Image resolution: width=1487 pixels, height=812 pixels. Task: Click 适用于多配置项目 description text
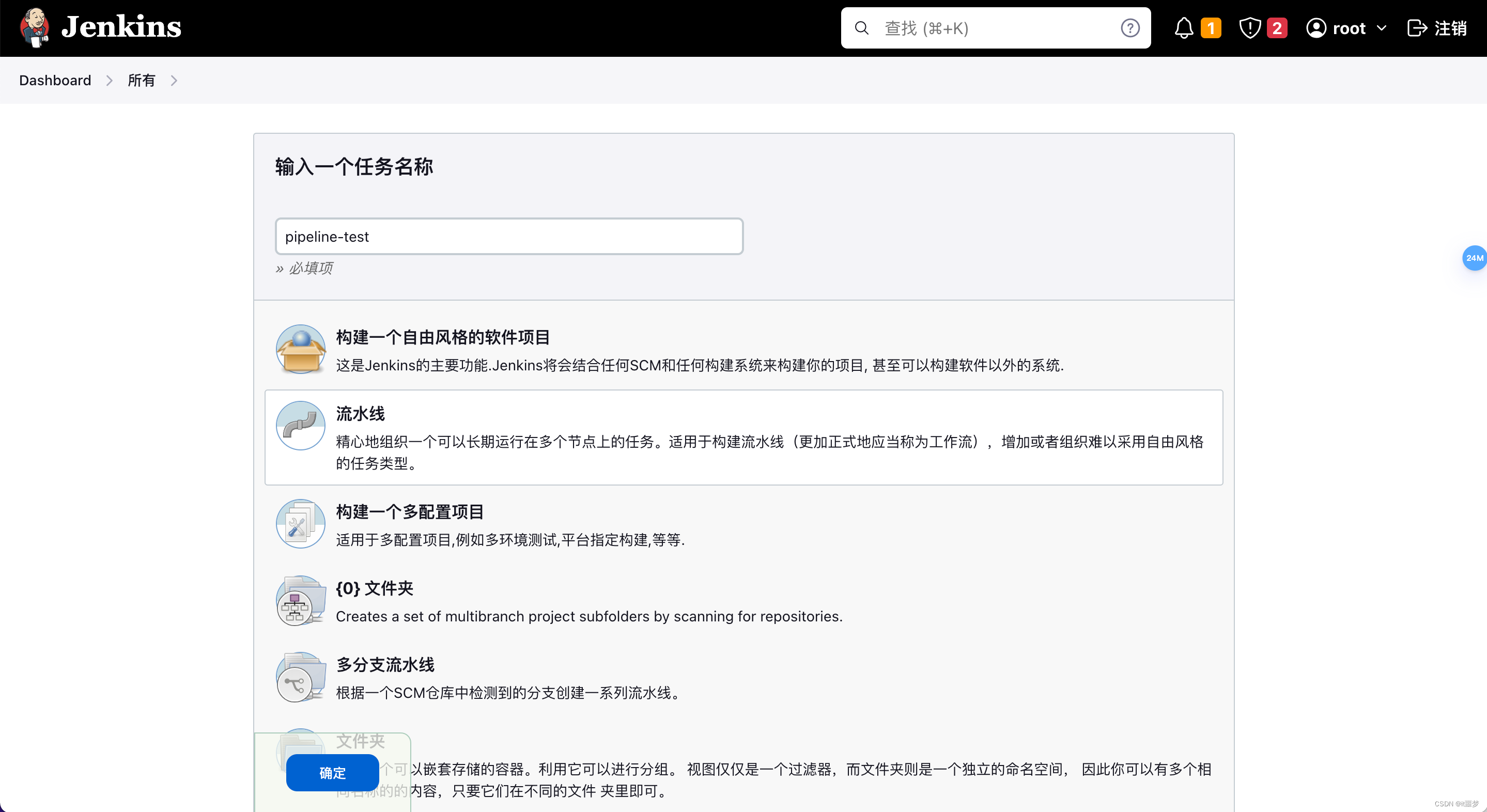point(510,540)
